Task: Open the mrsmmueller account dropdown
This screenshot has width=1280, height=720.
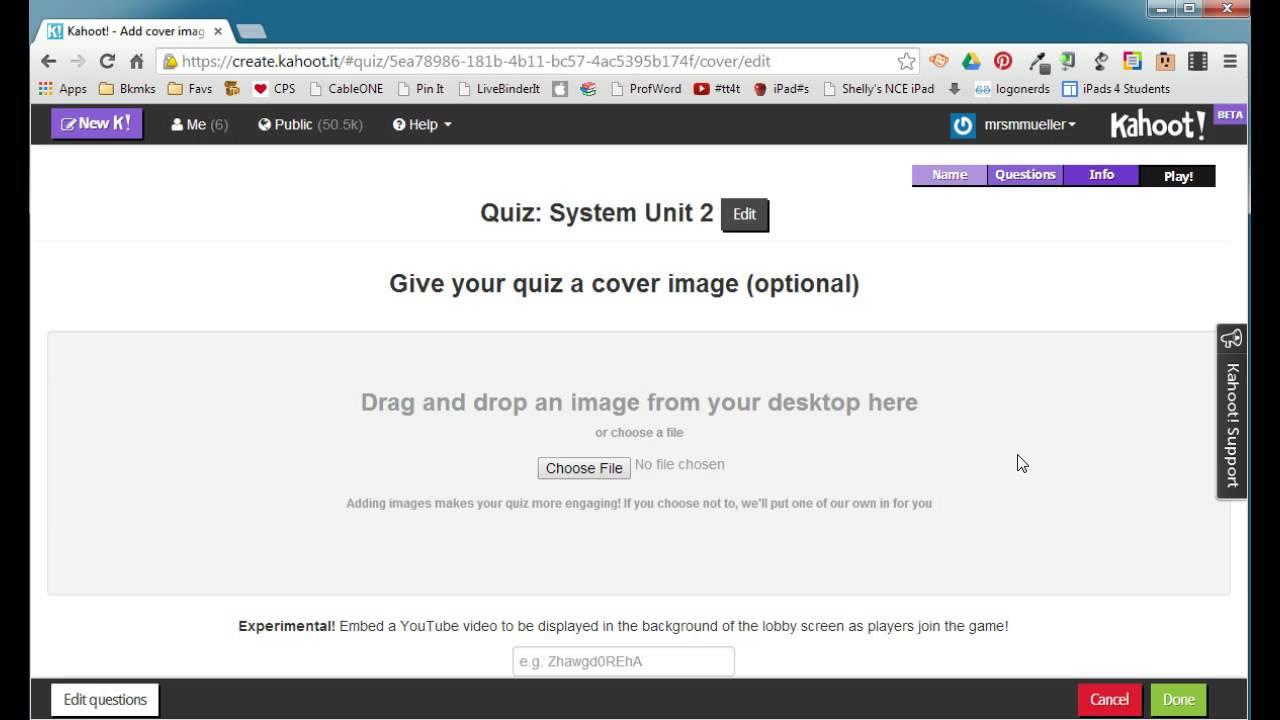Action: [x=1028, y=125]
